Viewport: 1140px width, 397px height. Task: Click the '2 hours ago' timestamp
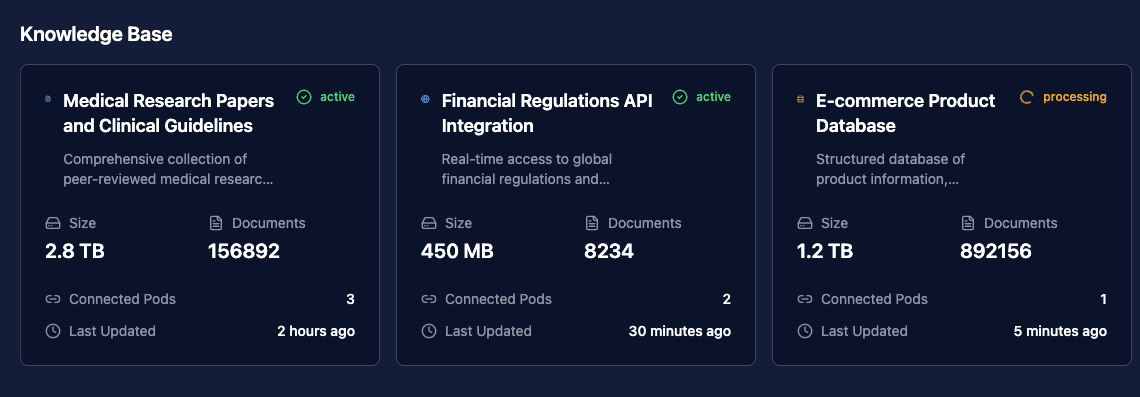316,331
